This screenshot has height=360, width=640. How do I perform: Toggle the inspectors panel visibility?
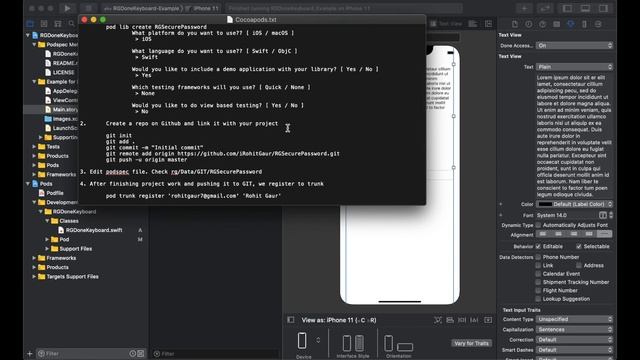603,8
